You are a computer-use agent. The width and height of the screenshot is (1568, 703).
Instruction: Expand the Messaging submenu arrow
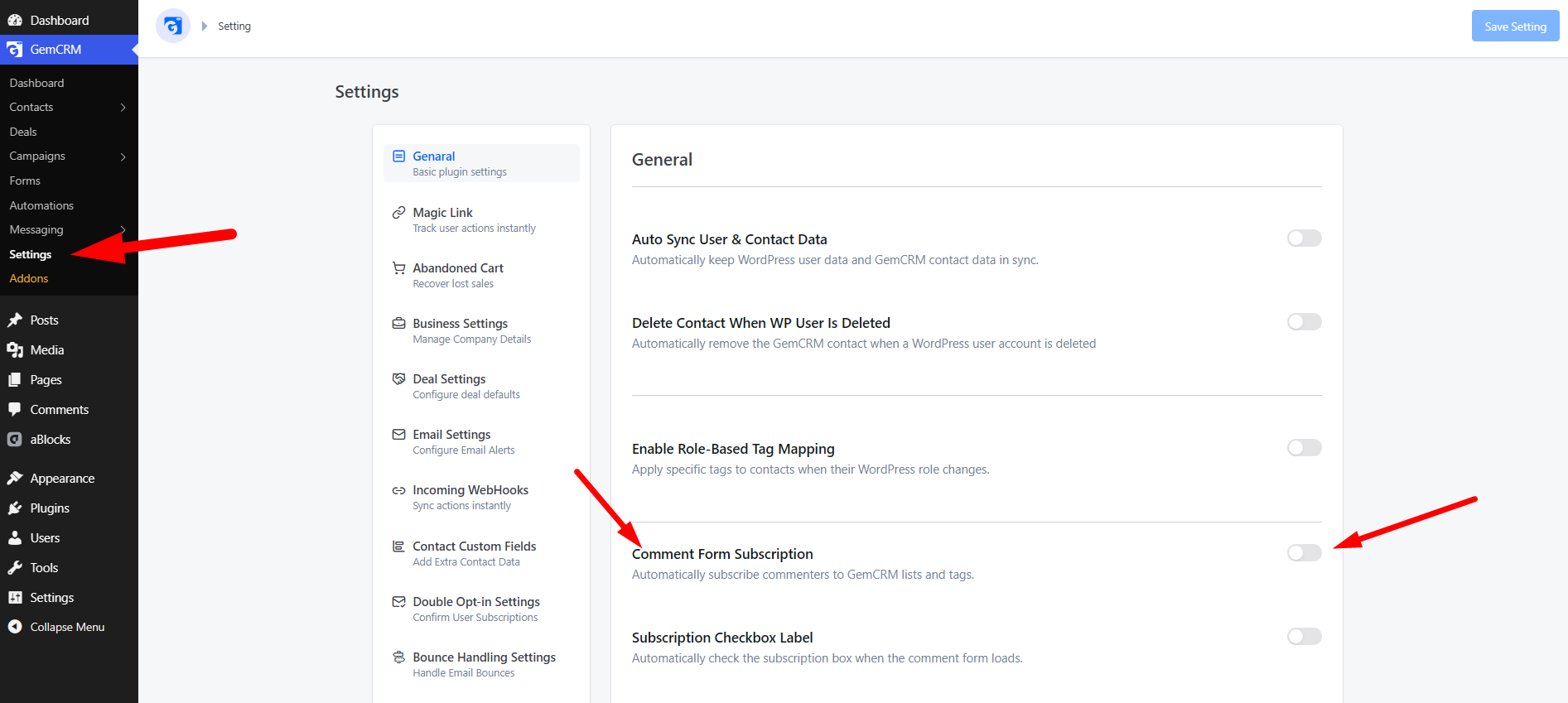123,229
